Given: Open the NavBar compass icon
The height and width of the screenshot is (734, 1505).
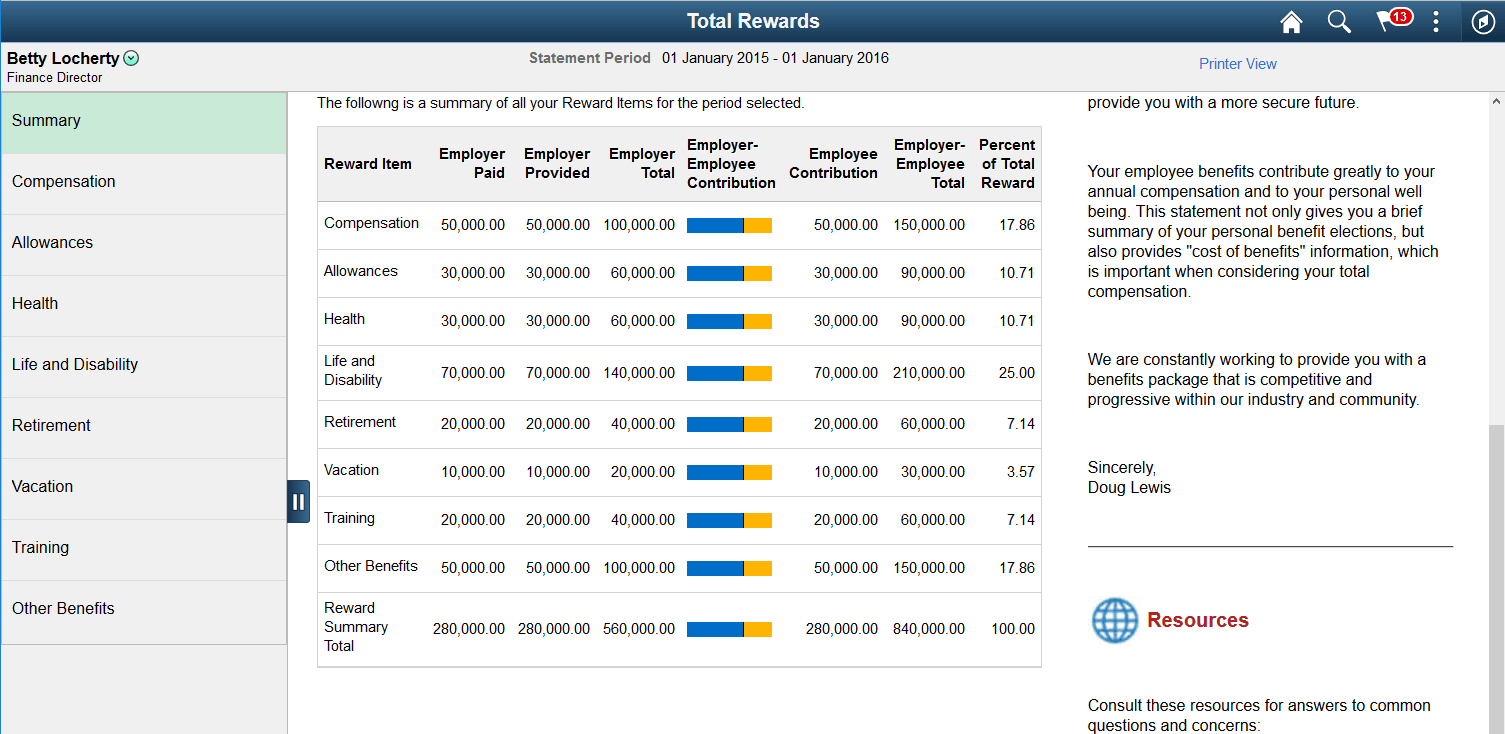Looking at the screenshot, I should (x=1483, y=21).
